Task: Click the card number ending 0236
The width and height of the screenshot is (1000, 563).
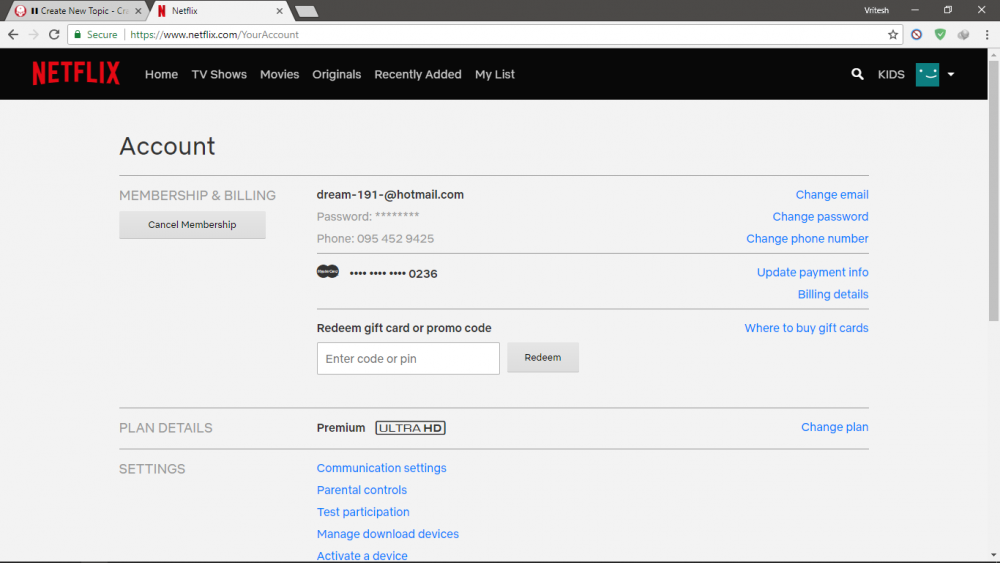Action: click(x=393, y=274)
